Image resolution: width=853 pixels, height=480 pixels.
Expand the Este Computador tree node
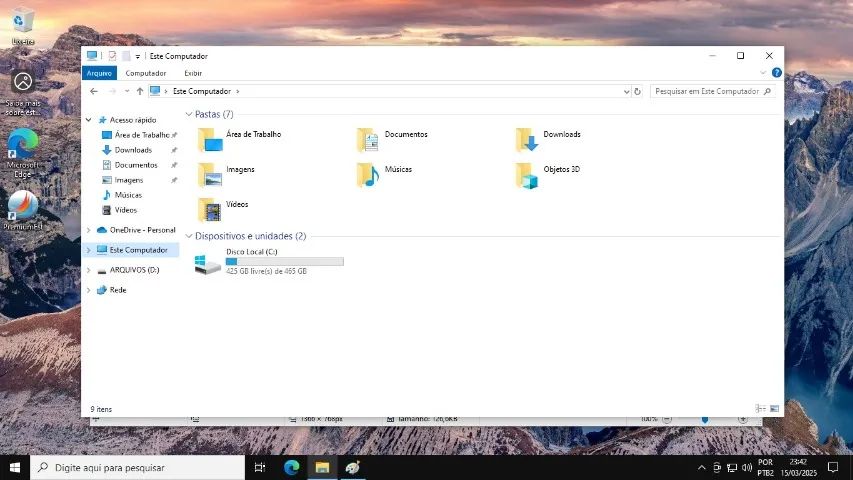pyautogui.click(x=89, y=250)
